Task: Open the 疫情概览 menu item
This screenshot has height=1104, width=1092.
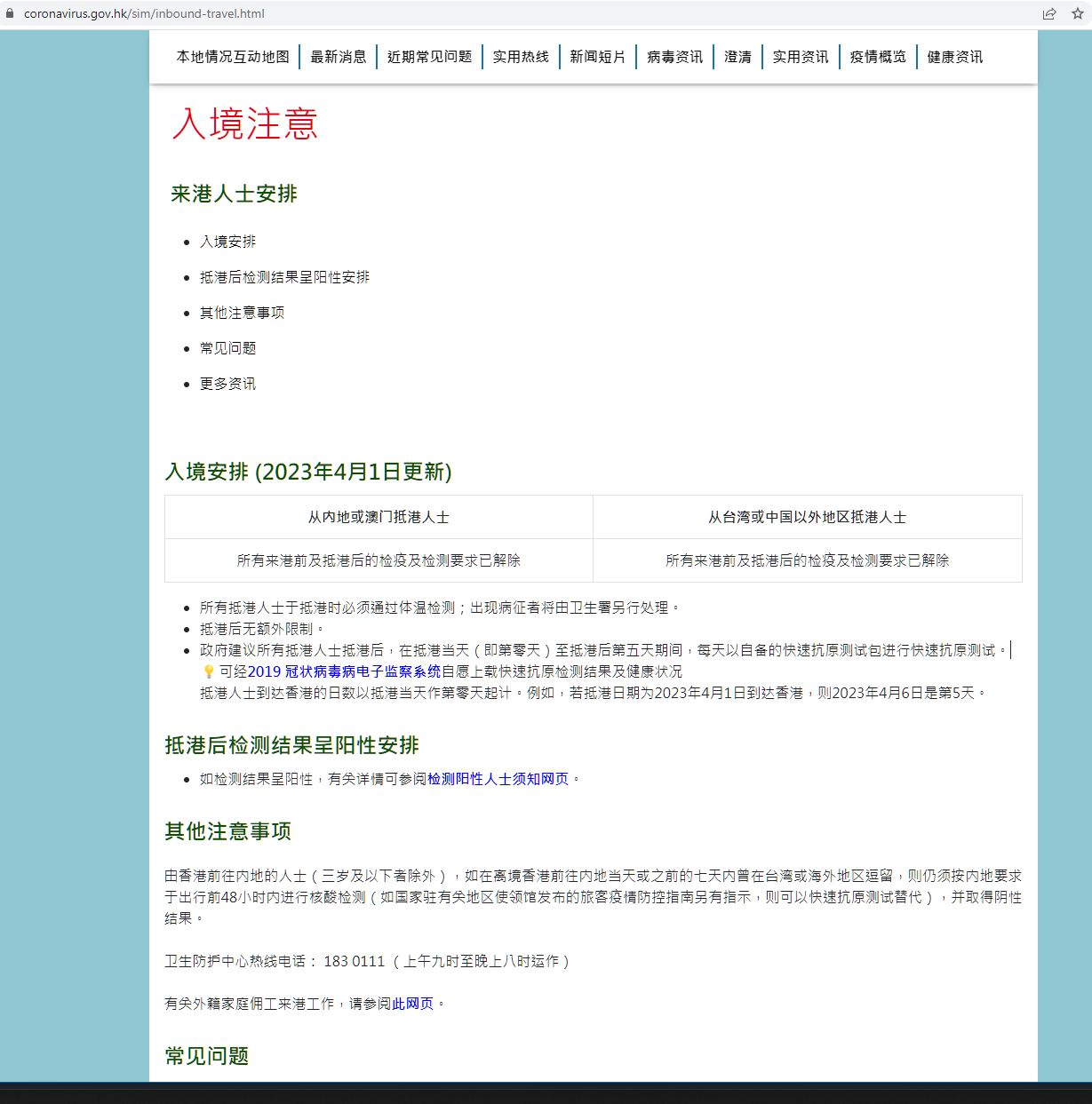Action: (877, 57)
